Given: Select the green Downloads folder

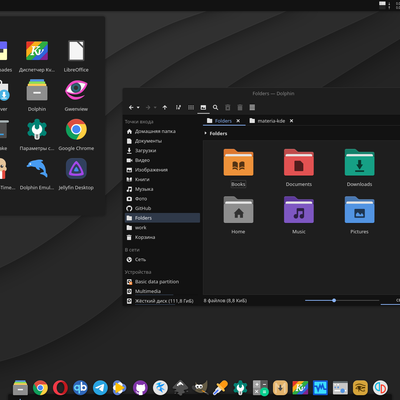Looking at the screenshot, I should coord(359,168).
